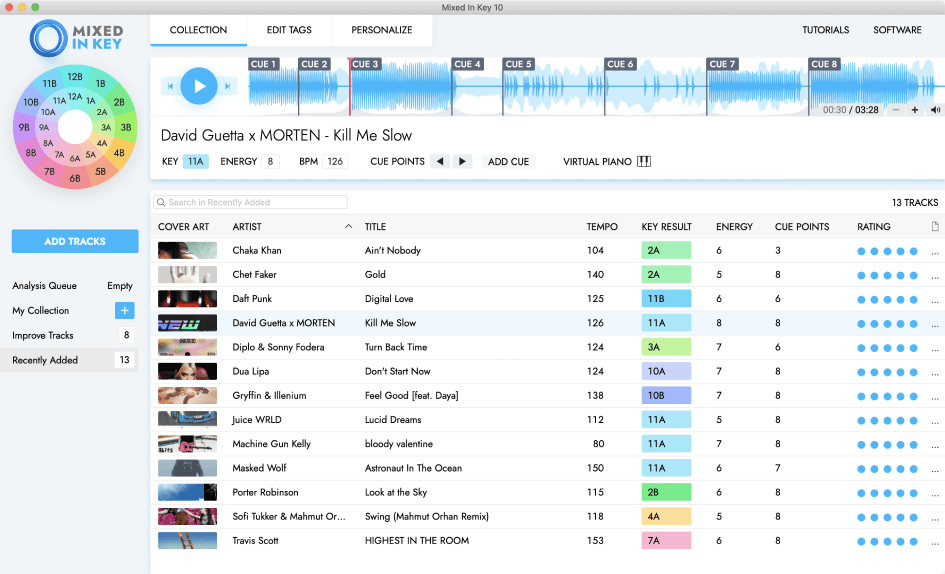
Task: Click Dua Lipa cover art thumbnail
Action: point(187,371)
